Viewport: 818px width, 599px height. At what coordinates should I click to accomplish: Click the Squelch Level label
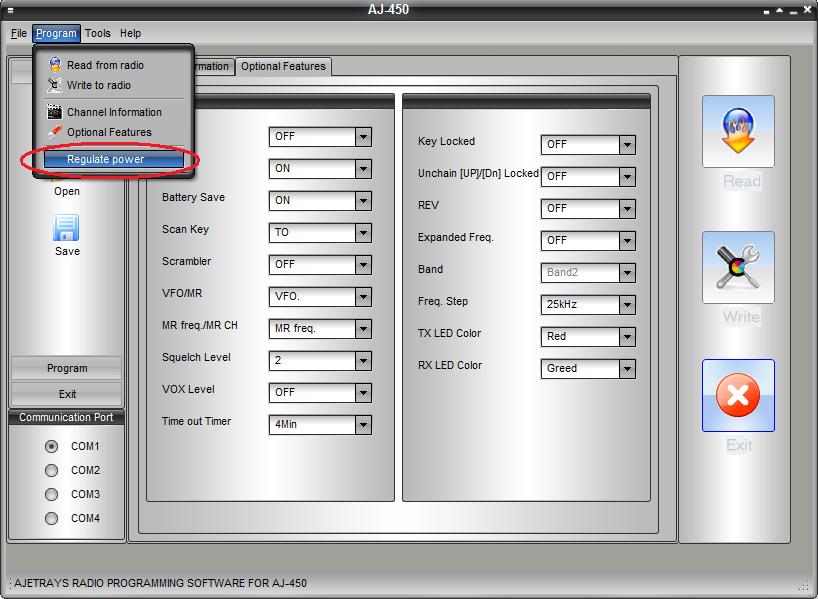[196, 357]
